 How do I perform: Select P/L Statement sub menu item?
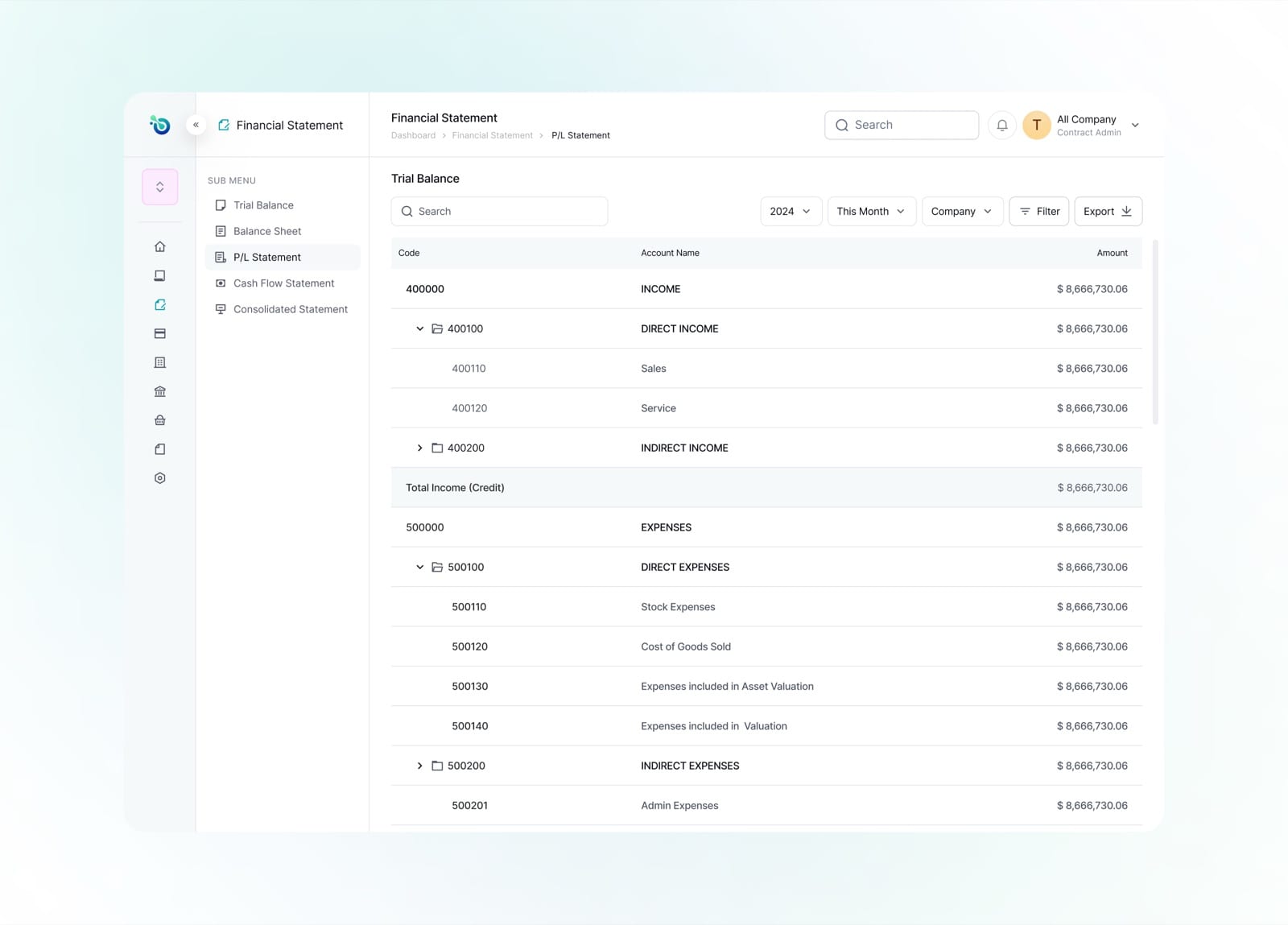[283, 257]
